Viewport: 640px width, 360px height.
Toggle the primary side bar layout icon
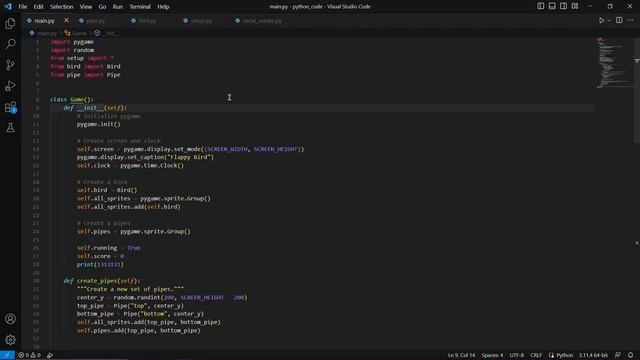click(540, 6)
